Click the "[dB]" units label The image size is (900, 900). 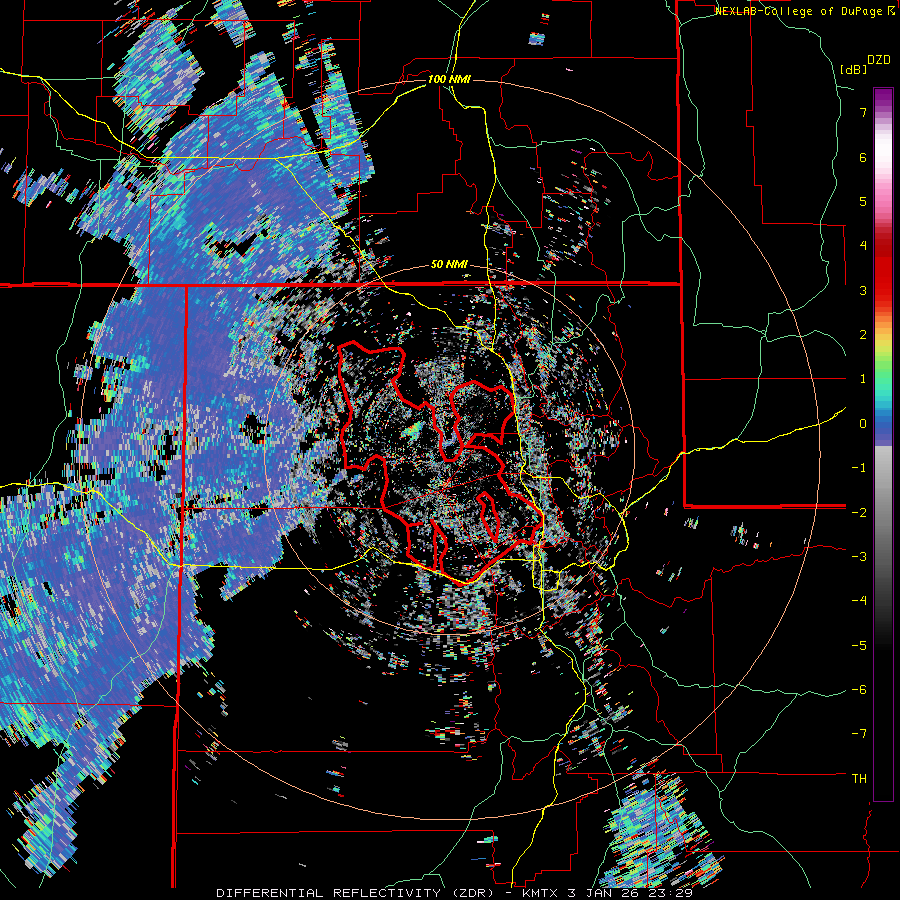853,69
